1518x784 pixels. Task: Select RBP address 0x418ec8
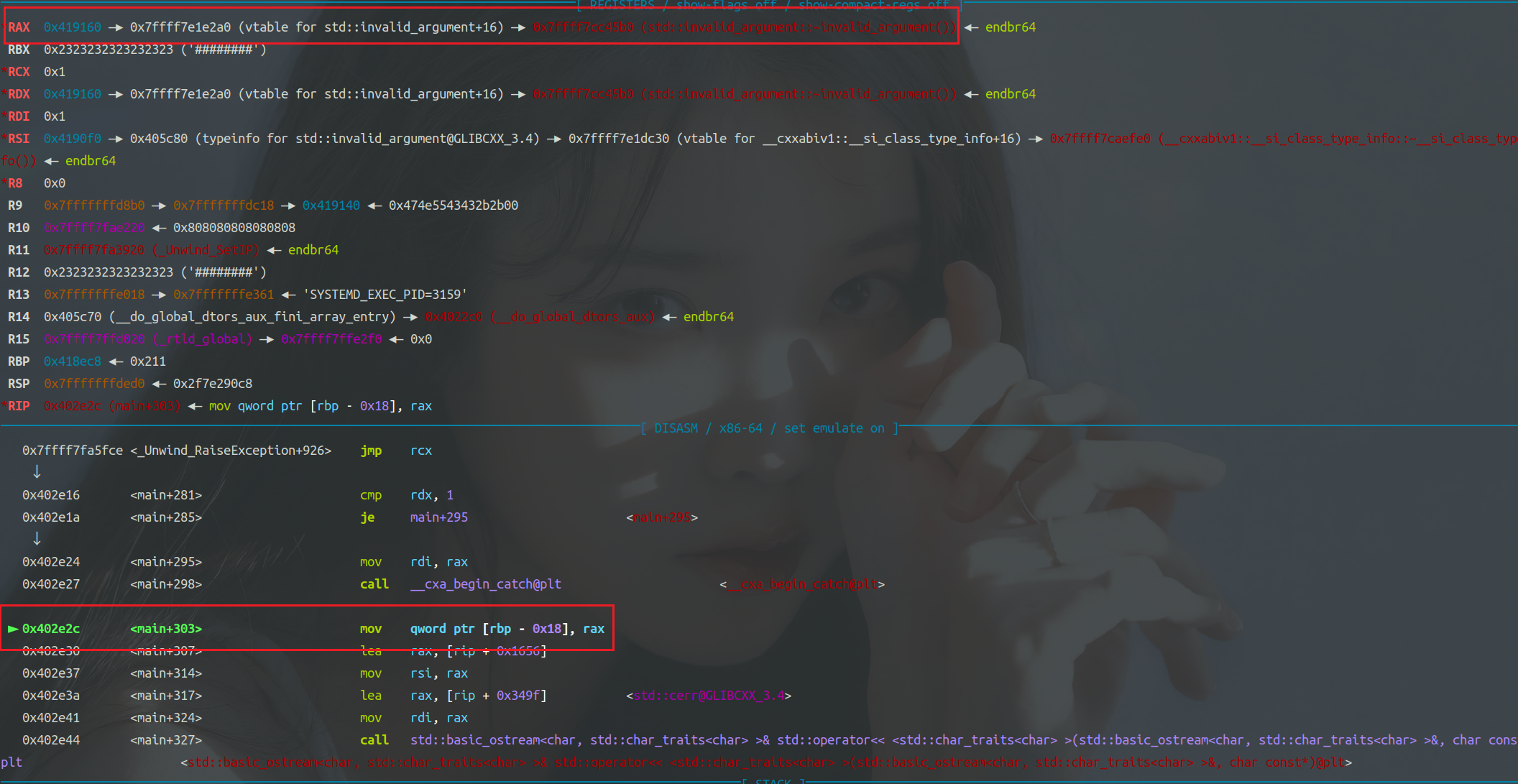coord(73,361)
